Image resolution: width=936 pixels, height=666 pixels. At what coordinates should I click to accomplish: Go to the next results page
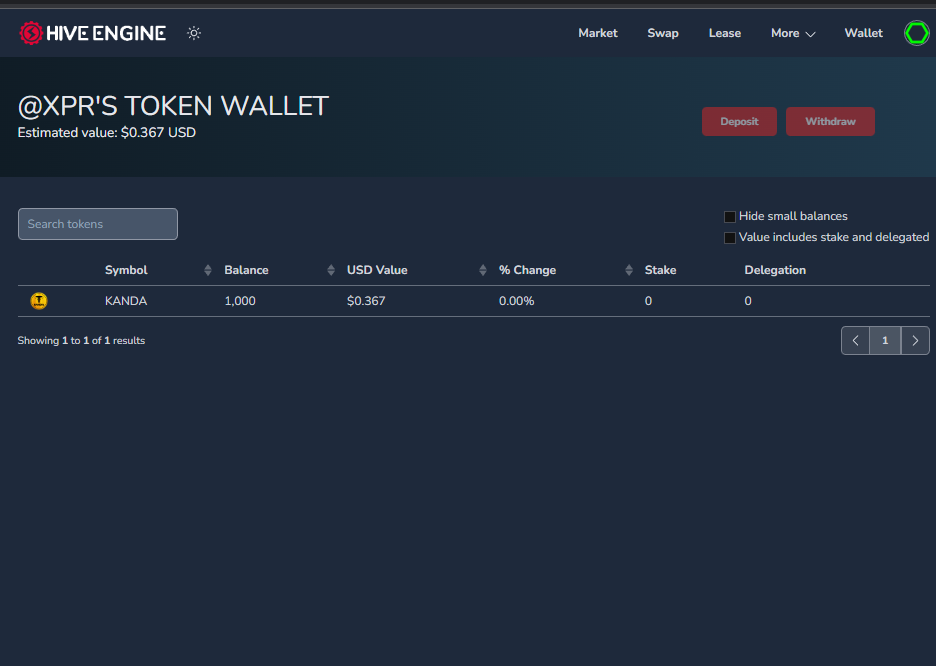[x=915, y=341]
